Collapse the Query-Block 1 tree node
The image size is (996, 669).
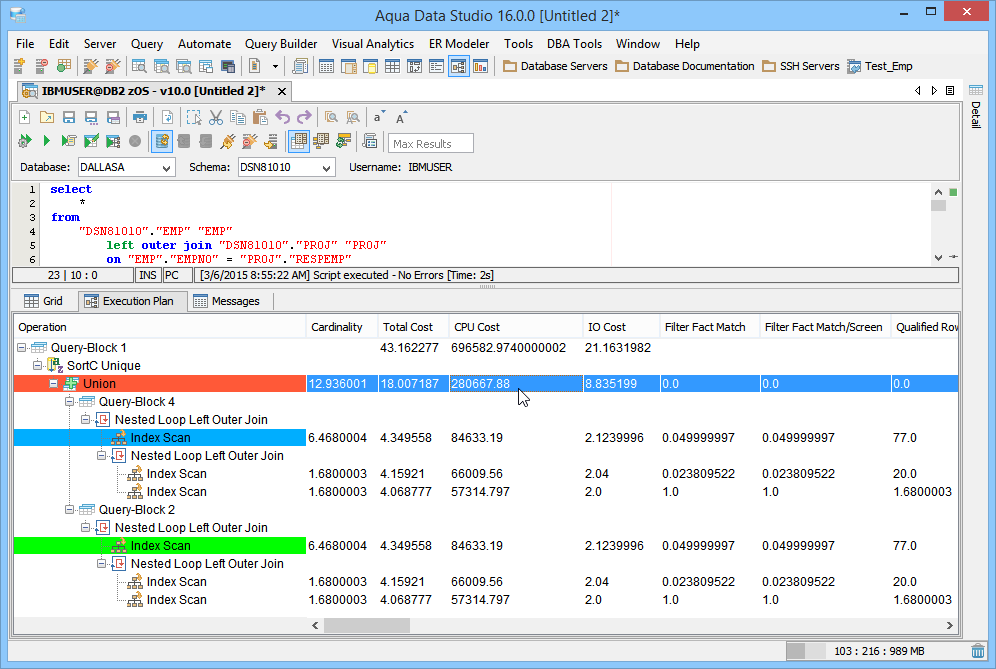[x=22, y=348]
